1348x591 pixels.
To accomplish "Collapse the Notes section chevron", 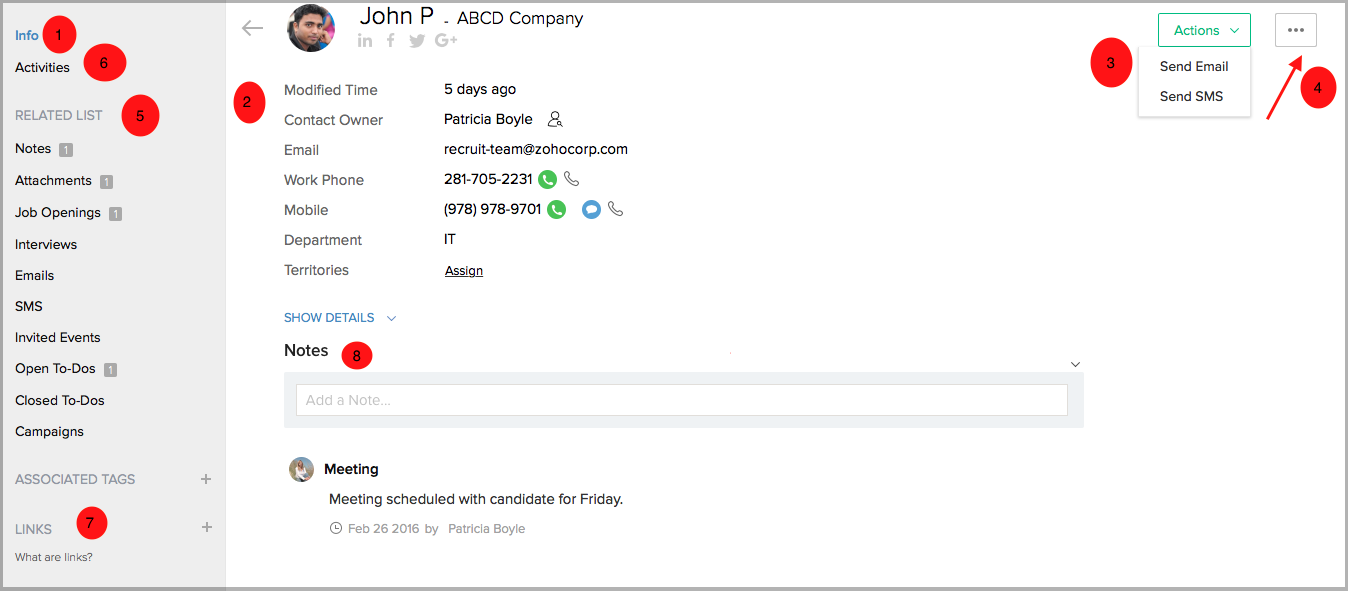I will 1075,364.
